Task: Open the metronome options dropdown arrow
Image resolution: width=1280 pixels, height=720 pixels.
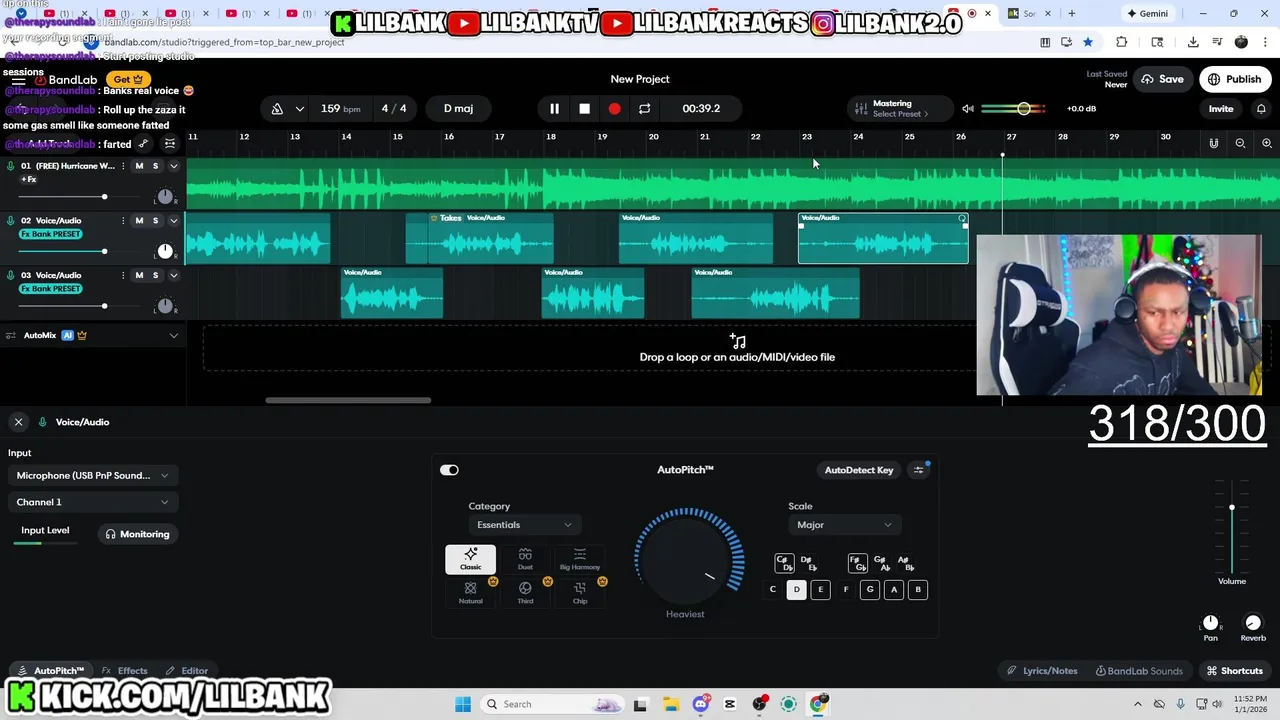Action: point(299,108)
